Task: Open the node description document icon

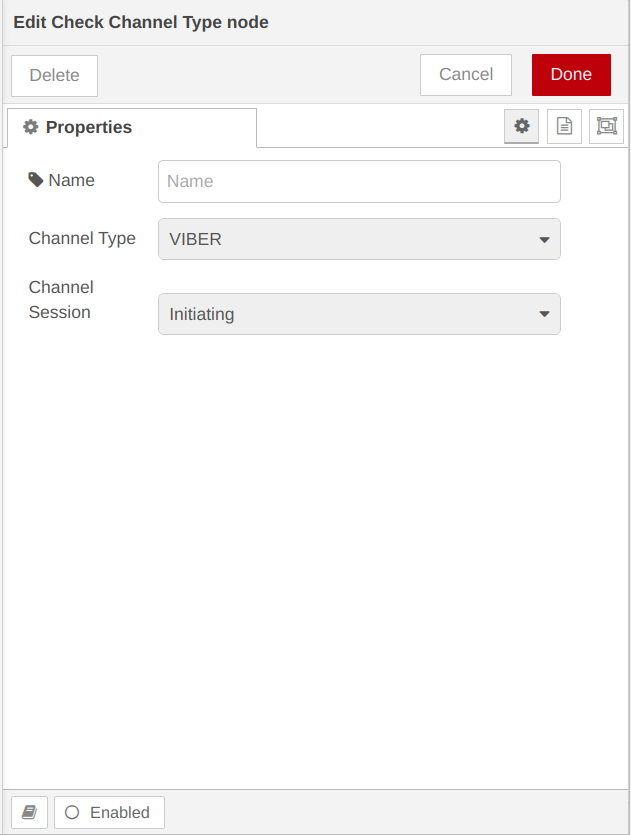Action: pos(564,126)
